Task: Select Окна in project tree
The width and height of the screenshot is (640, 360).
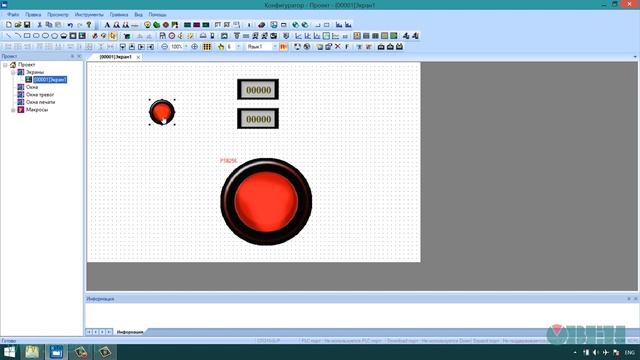Action: click(x=32, y=87)
